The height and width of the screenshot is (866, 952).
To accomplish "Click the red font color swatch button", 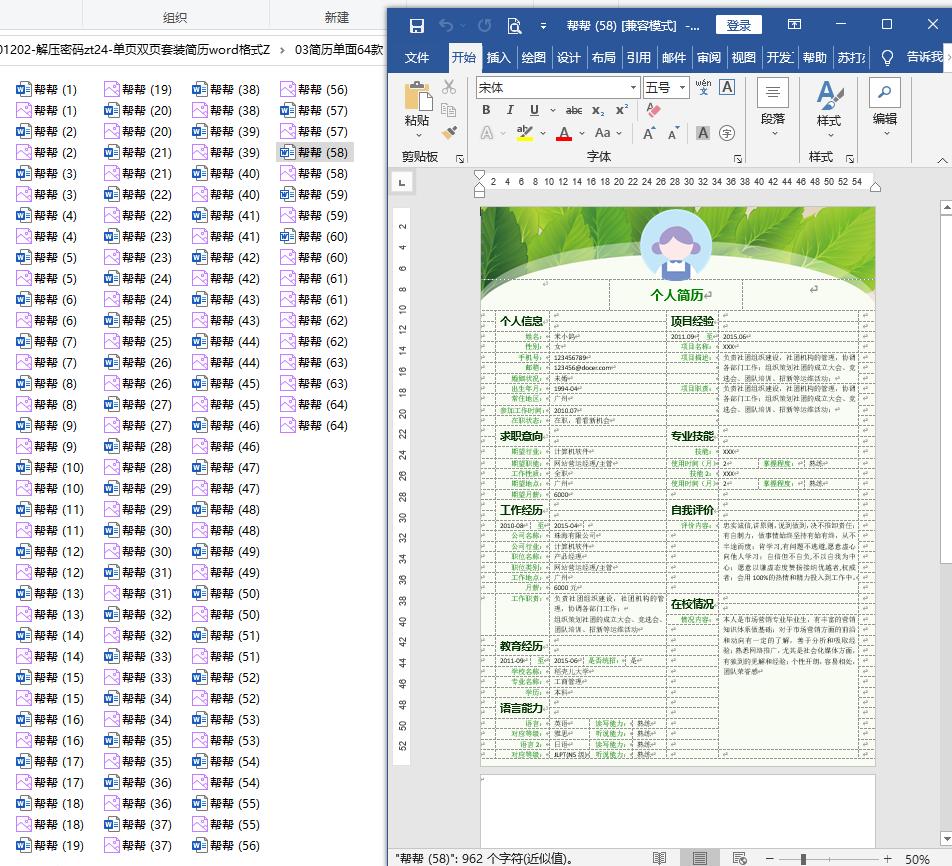I will pos(564,133).
